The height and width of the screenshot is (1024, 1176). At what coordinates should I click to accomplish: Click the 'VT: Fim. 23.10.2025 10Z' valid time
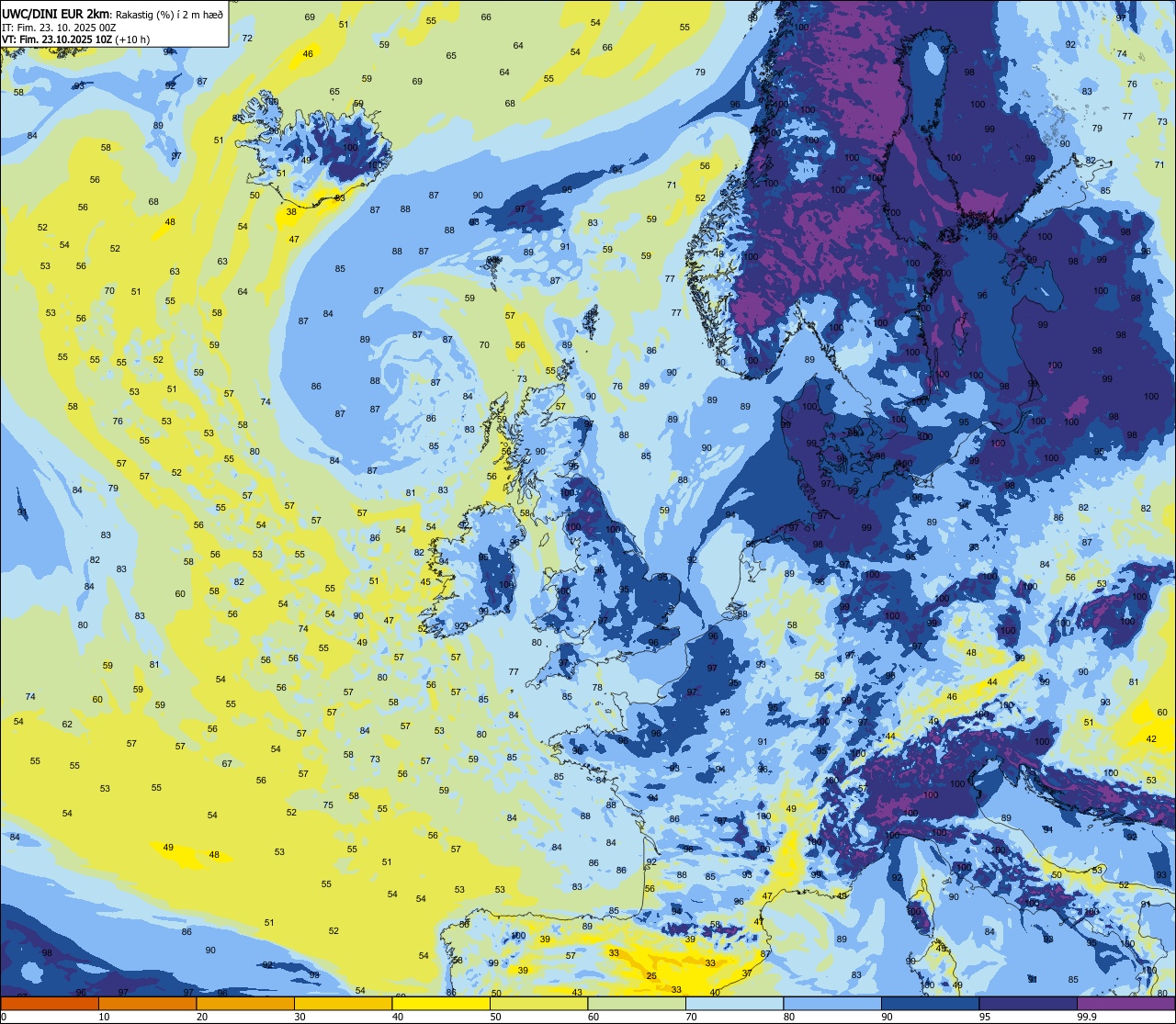[57, 39]
